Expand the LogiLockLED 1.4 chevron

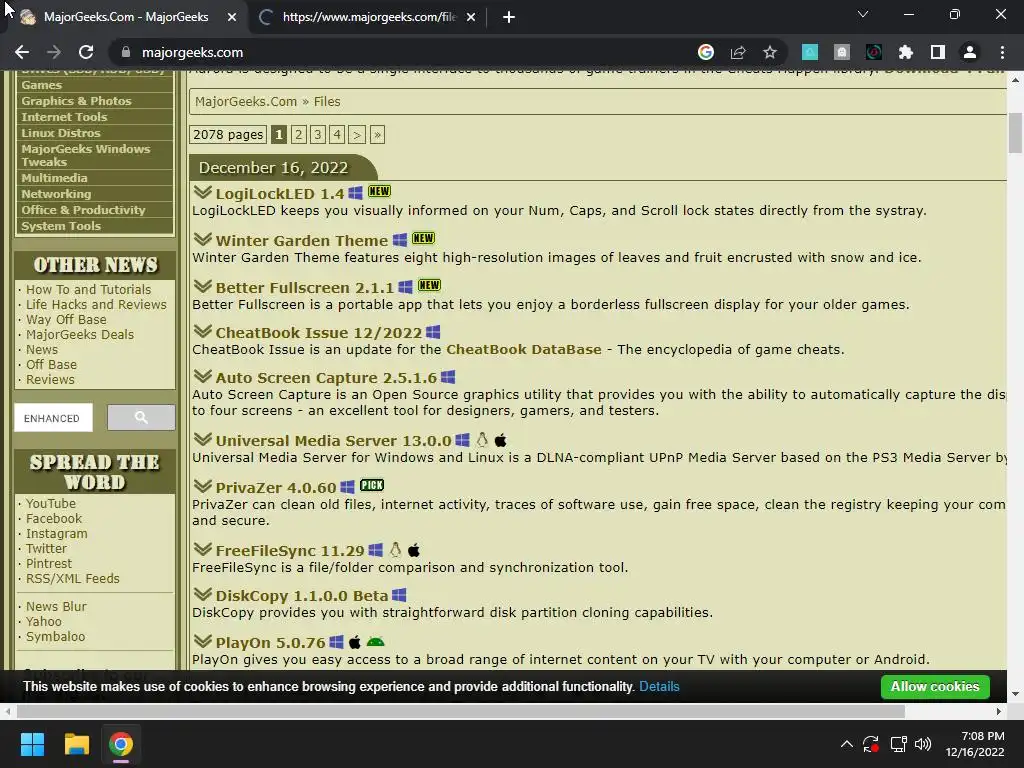(202, 192)
